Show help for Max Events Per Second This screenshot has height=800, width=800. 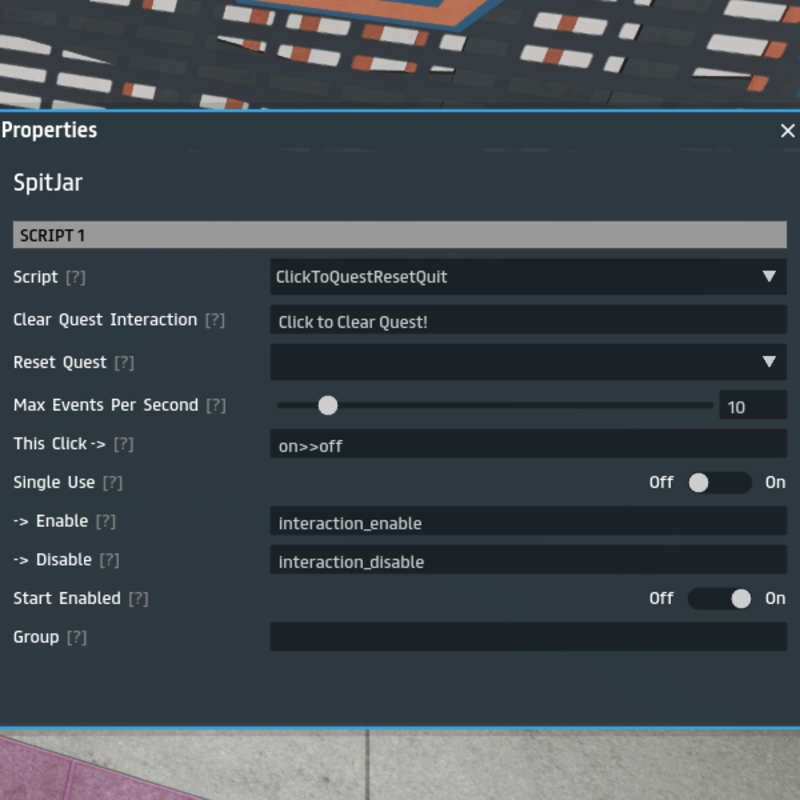(216, 405)
